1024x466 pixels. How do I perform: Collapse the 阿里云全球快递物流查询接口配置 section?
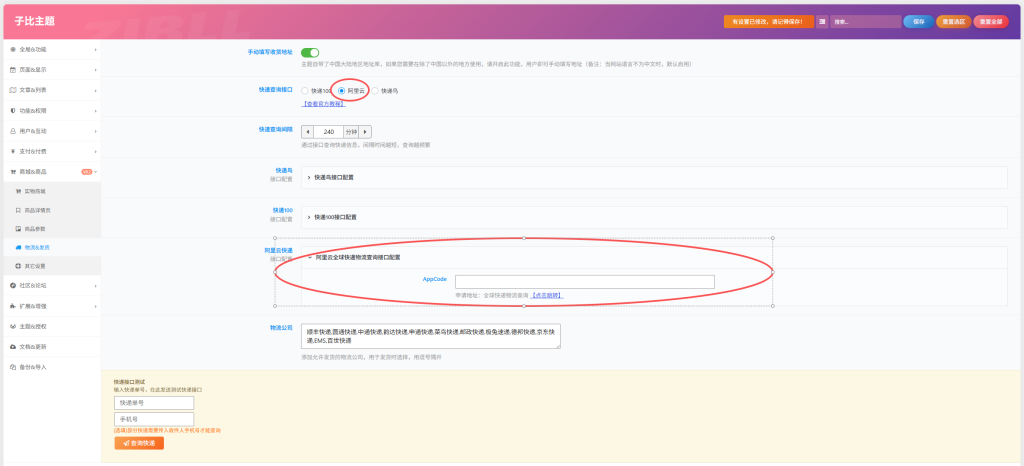click(x=654, y=257)
